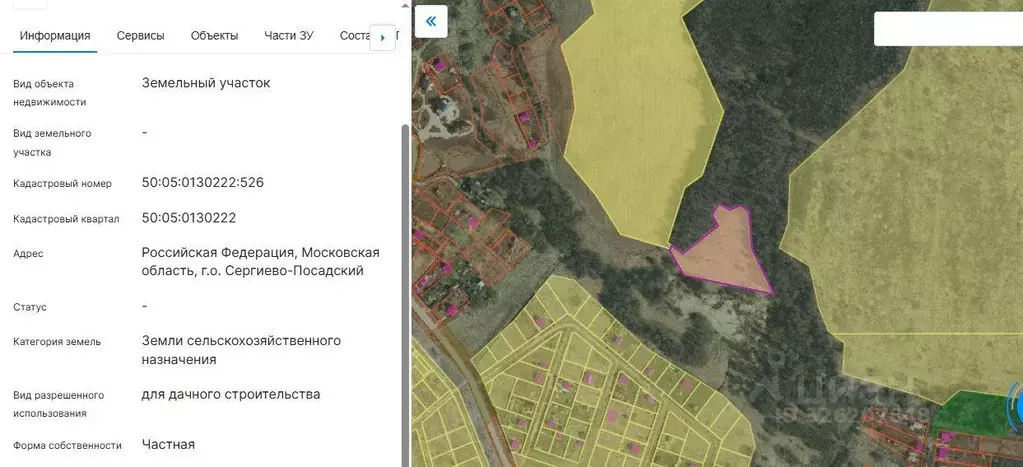This screenshot has width=1023, height=467.
Task: Click the map search input field
Action: coord(945,29)
